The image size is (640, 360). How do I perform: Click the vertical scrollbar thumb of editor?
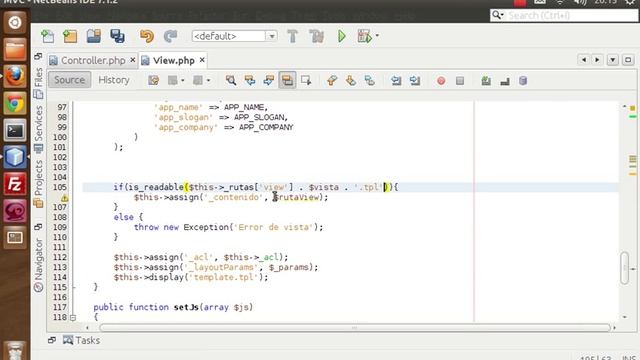(x=624, y=268)
